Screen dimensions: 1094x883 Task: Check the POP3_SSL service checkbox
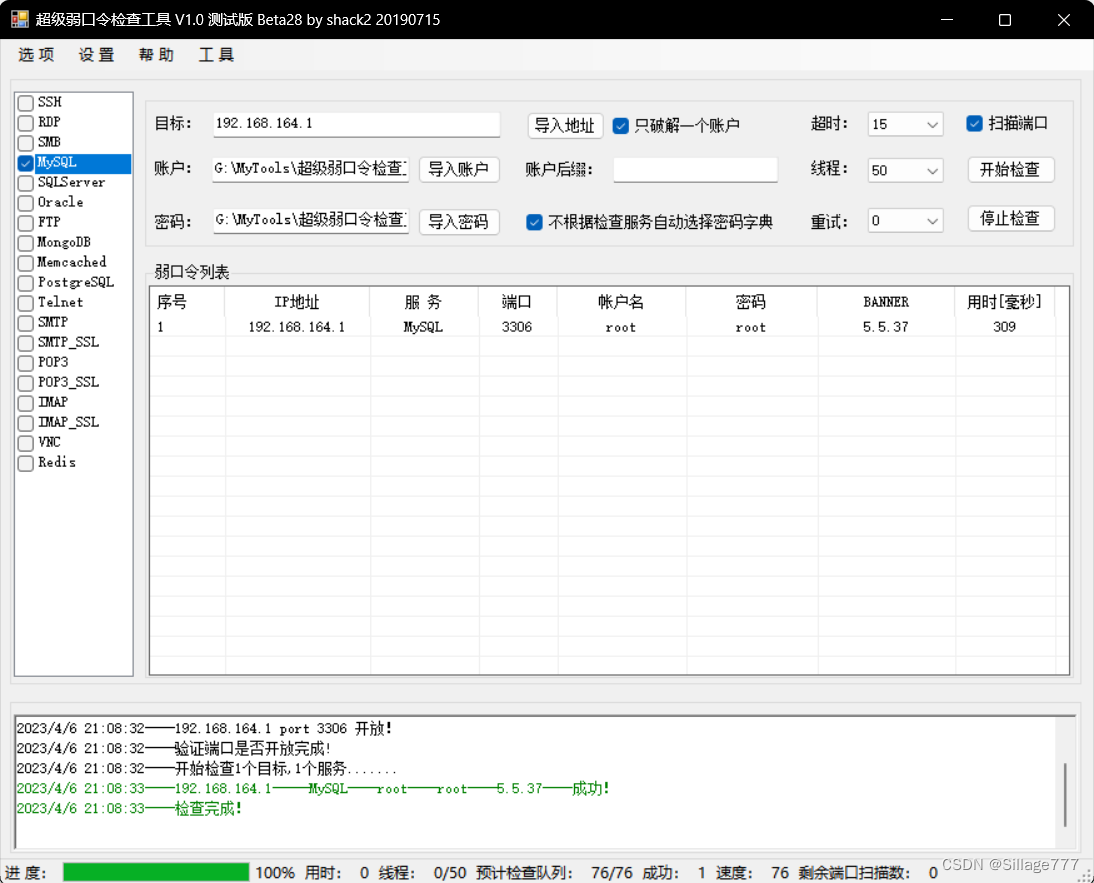point(26,383)
